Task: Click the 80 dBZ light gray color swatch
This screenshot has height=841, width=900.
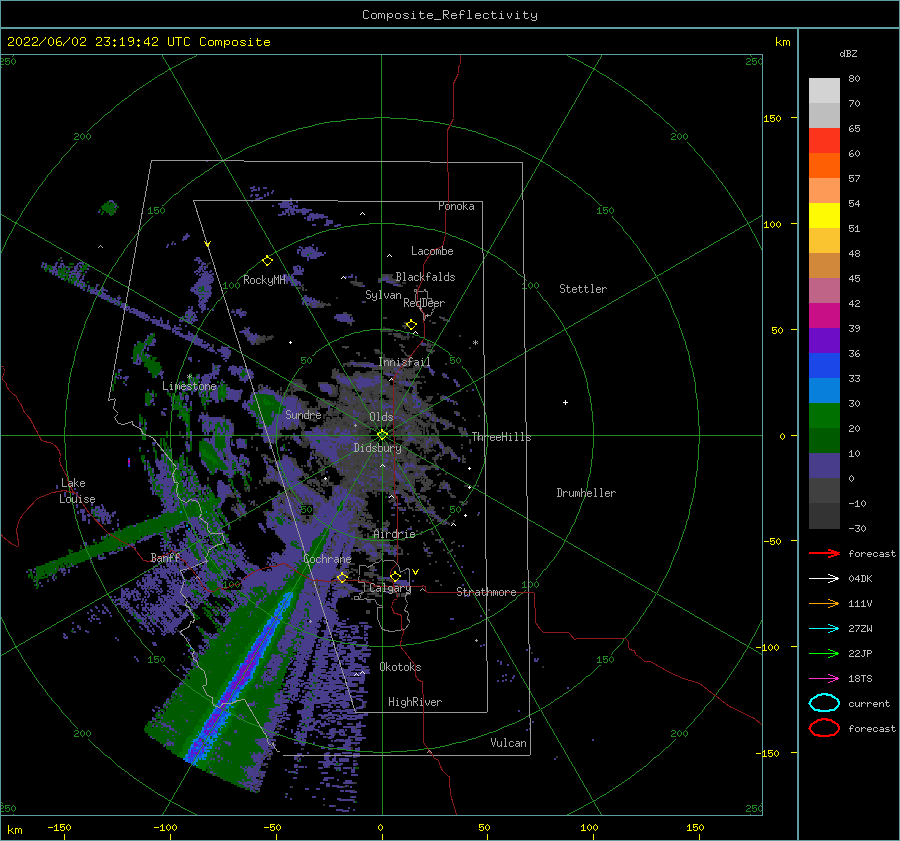Action: 824,90
